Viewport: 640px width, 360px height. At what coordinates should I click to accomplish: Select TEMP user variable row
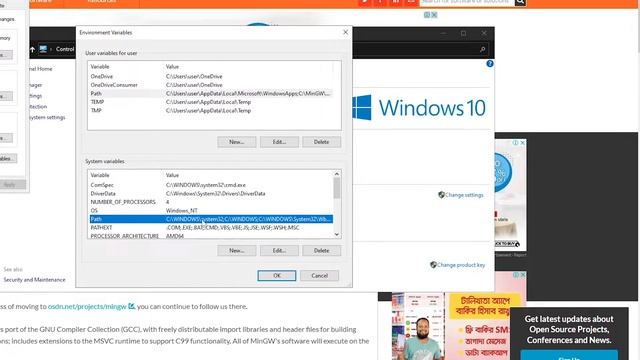click(x=211, y=102)
